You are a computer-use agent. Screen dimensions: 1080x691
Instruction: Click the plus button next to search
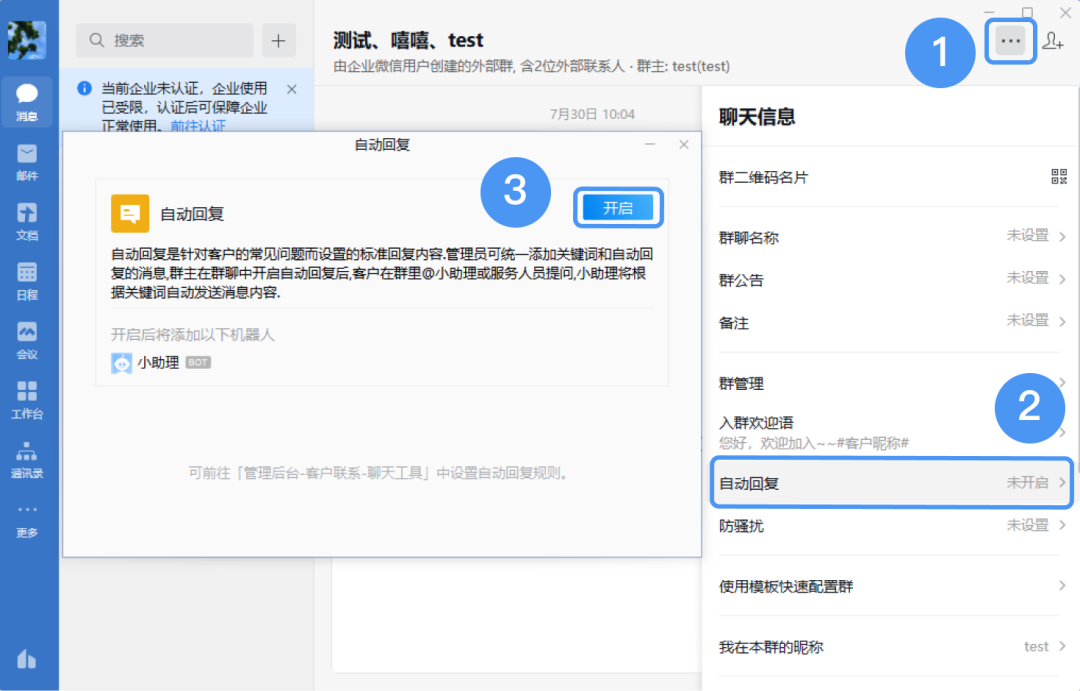click(x=278, y=41)
